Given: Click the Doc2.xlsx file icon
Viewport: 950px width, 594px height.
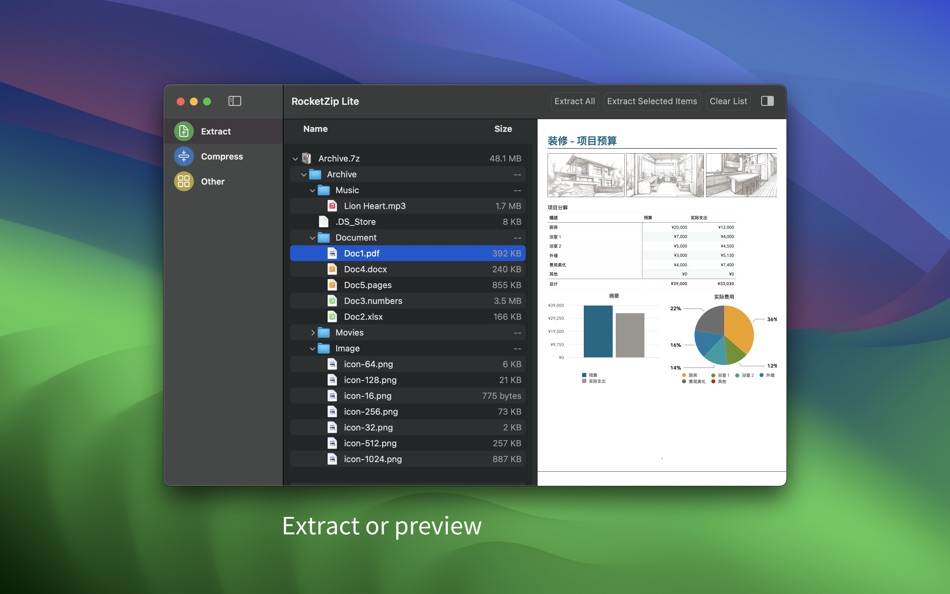Looking at the screenshot, I should (x=332, y=316).
